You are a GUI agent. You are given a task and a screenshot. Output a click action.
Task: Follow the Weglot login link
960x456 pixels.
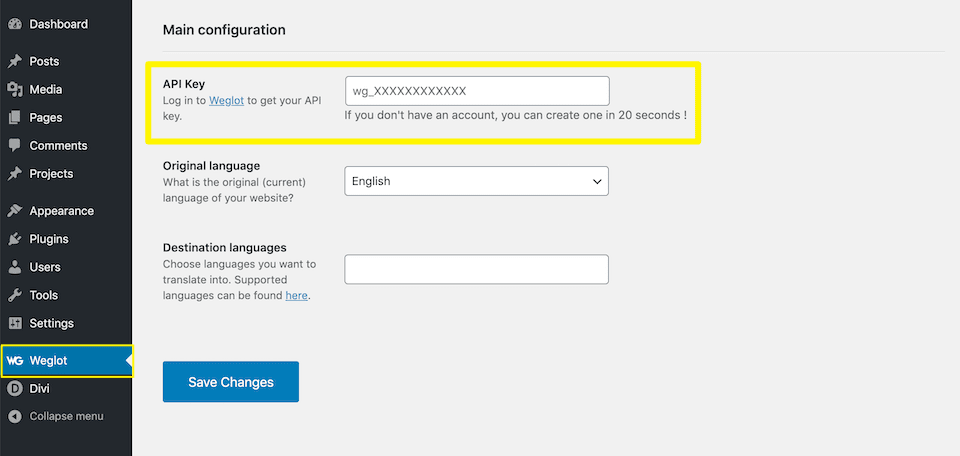(x=227, y=101)
